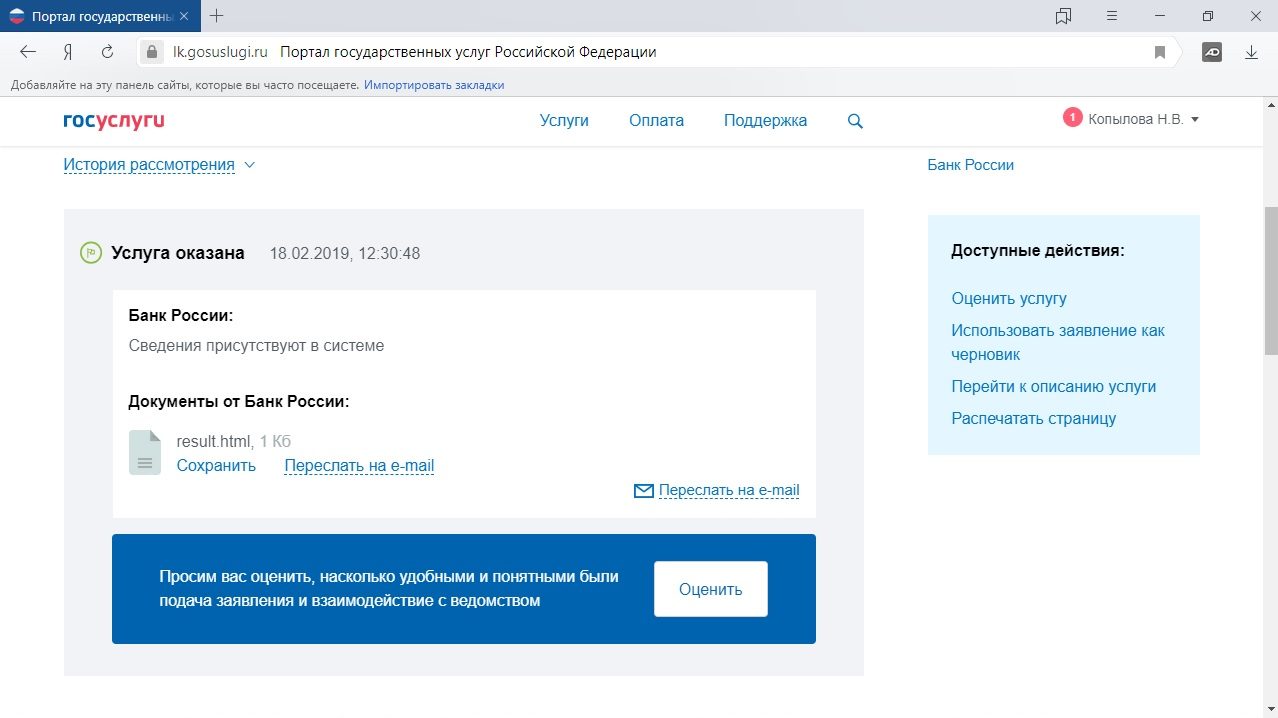Open the site search magnifier icon

pos(855,121)
